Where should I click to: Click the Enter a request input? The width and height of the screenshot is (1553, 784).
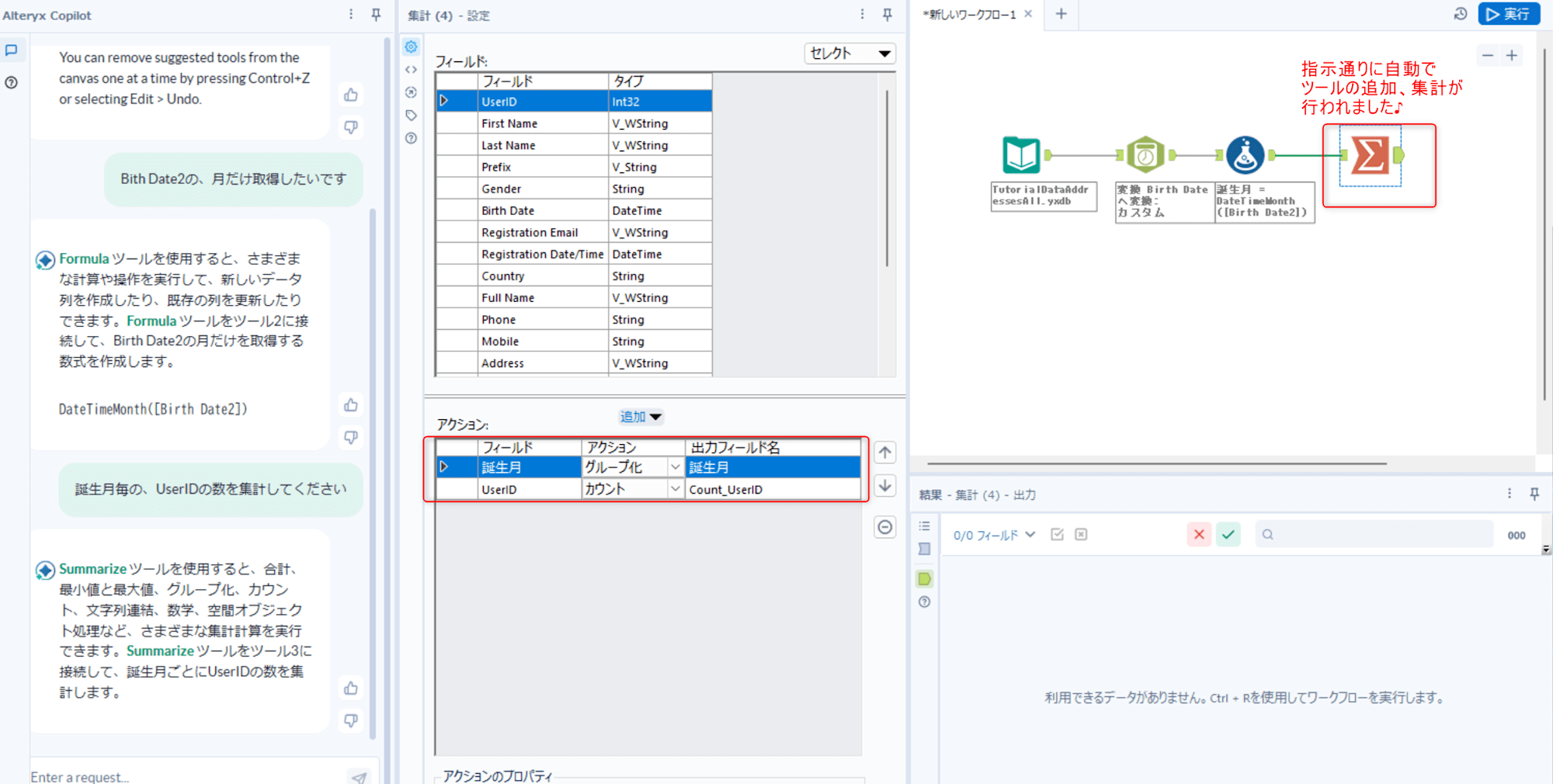click(x=186, y=776)
